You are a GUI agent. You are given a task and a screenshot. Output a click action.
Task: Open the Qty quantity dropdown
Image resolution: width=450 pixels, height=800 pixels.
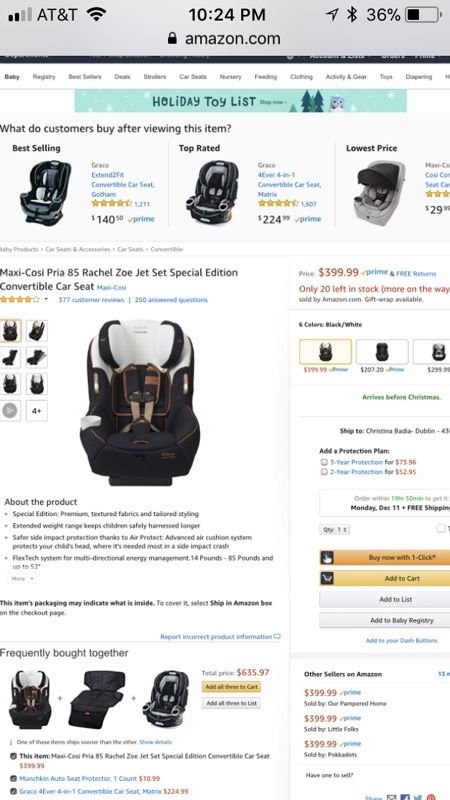point(335,530)
